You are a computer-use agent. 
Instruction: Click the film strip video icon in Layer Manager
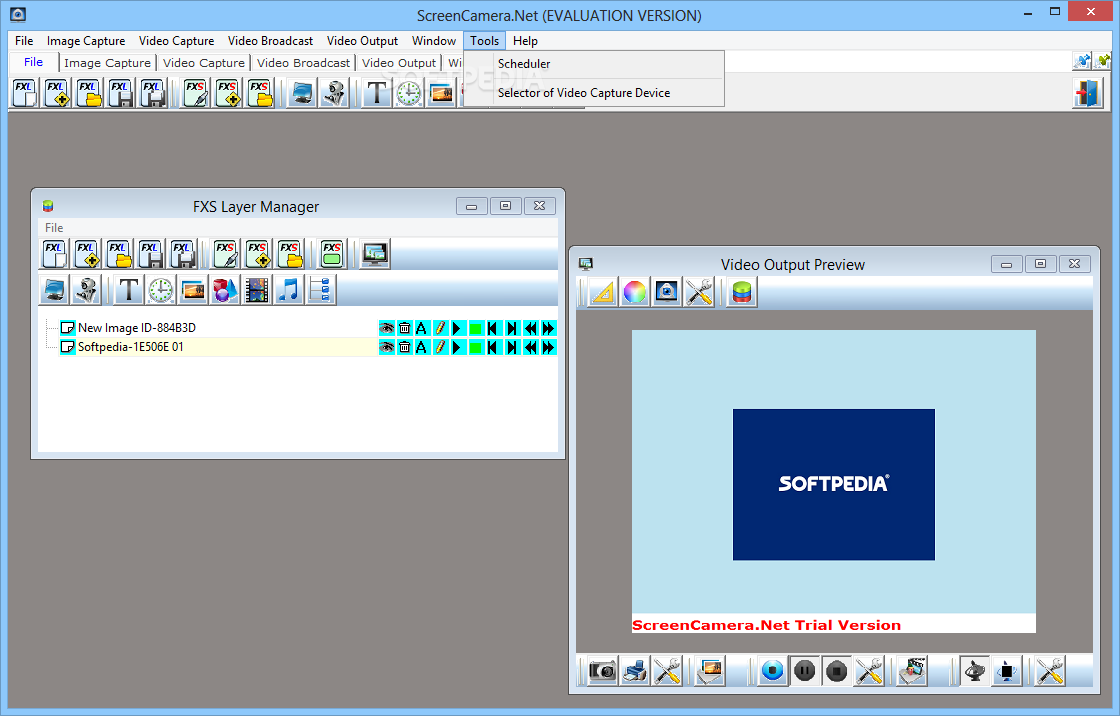(x=257, y=290)
